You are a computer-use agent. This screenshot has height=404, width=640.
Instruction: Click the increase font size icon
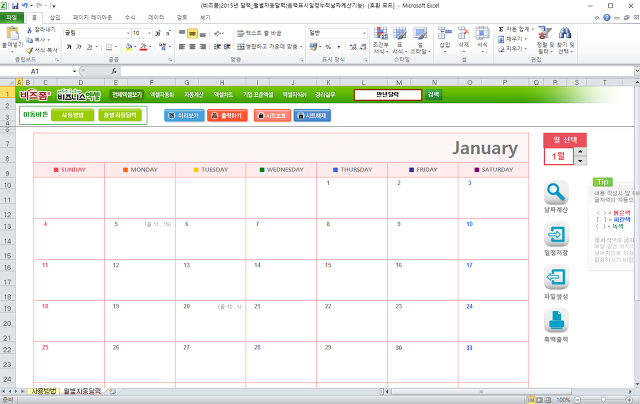158,33
